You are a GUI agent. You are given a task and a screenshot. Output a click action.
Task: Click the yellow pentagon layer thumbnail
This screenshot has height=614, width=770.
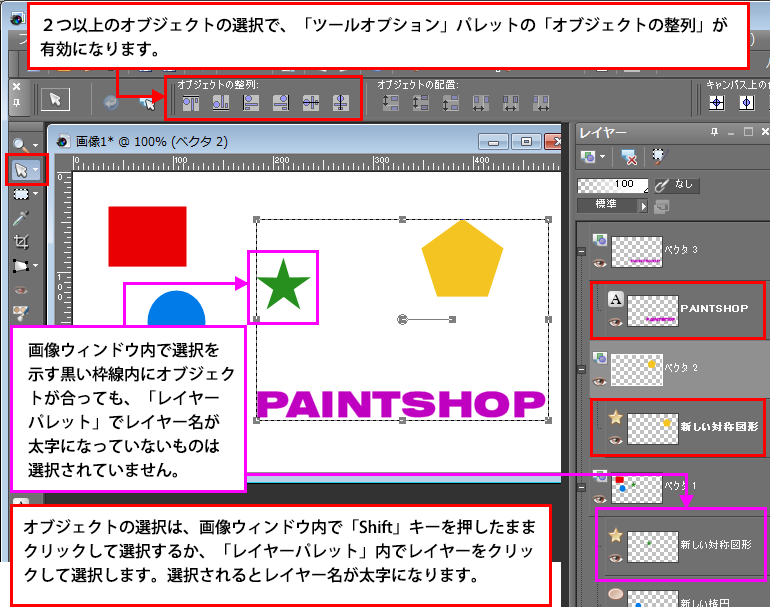point(653,428)
